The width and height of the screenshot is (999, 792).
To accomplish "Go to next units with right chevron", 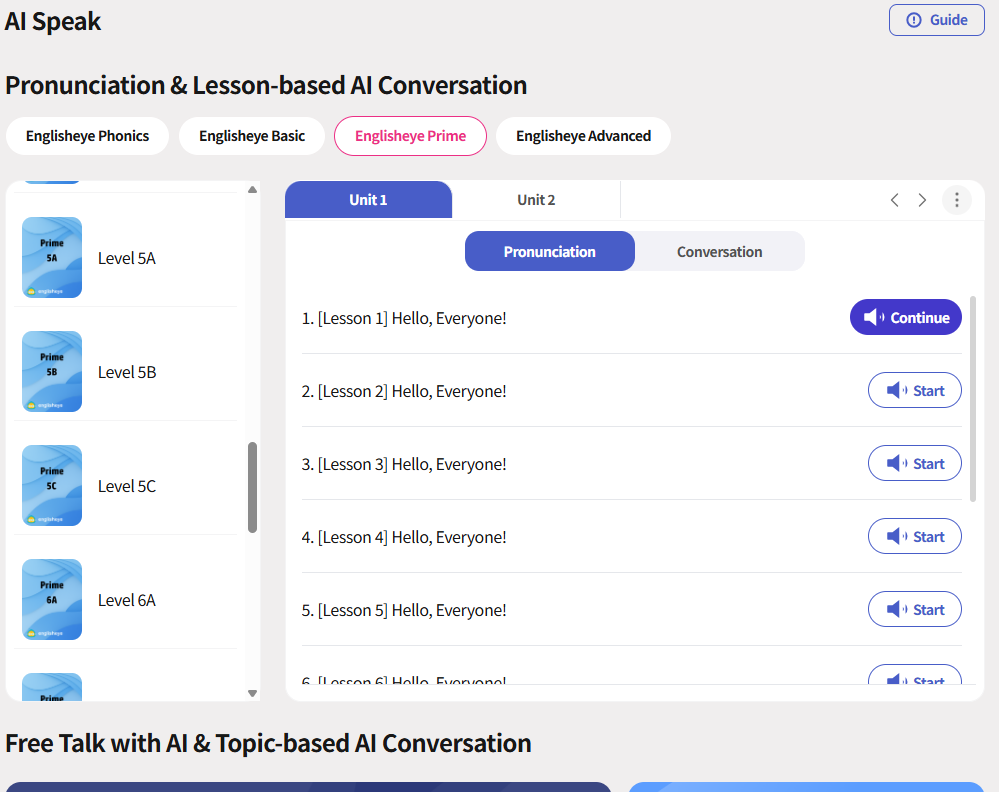I will (922, 200).
